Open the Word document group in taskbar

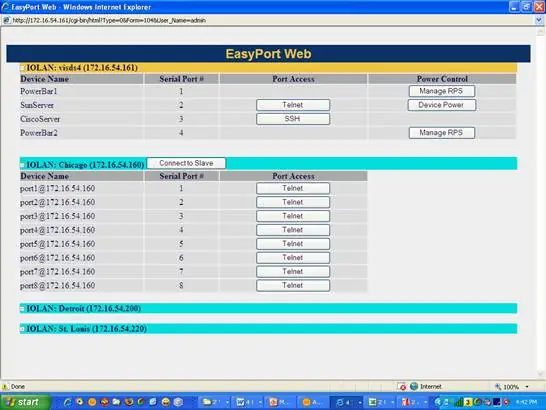[x=249, y=402]
